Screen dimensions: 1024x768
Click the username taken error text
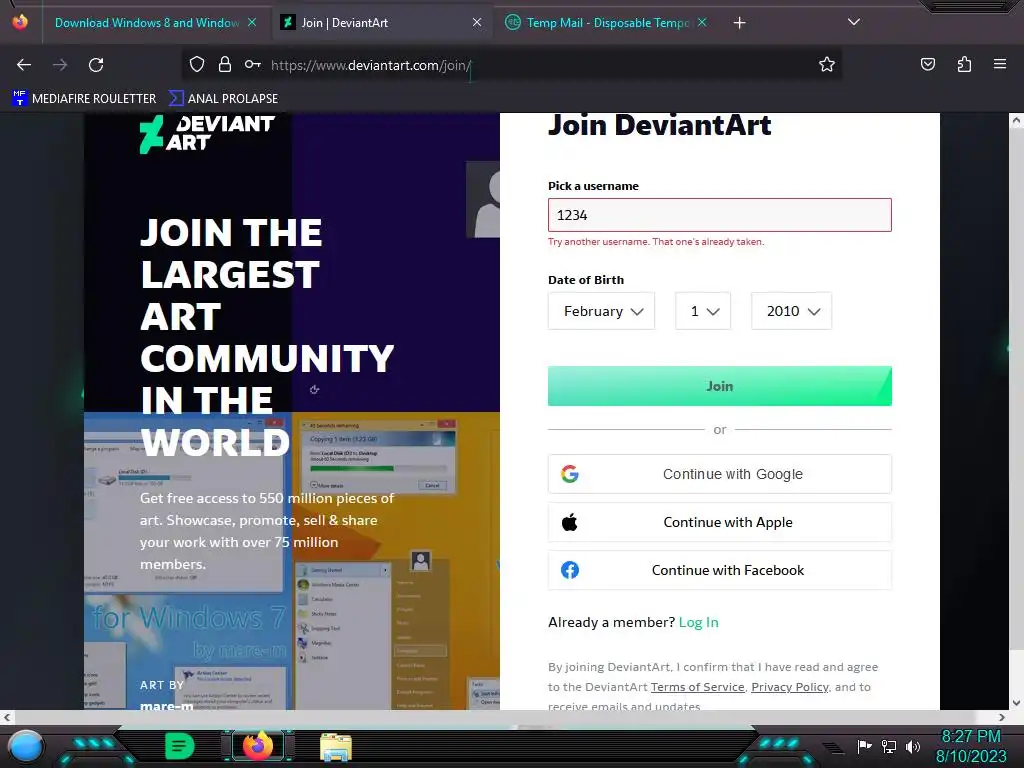coord(656,242)
